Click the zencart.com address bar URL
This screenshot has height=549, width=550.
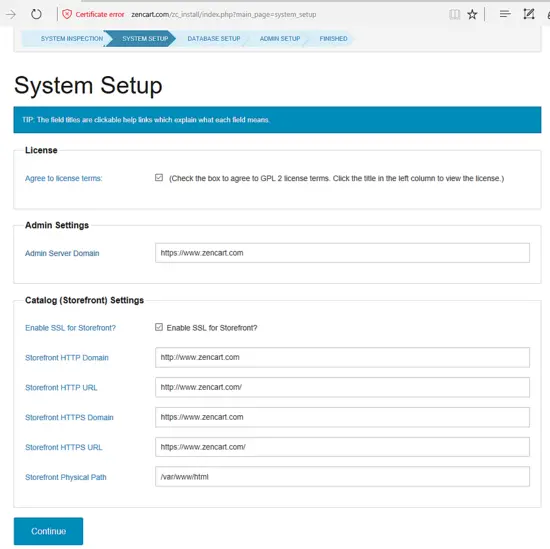223,14
